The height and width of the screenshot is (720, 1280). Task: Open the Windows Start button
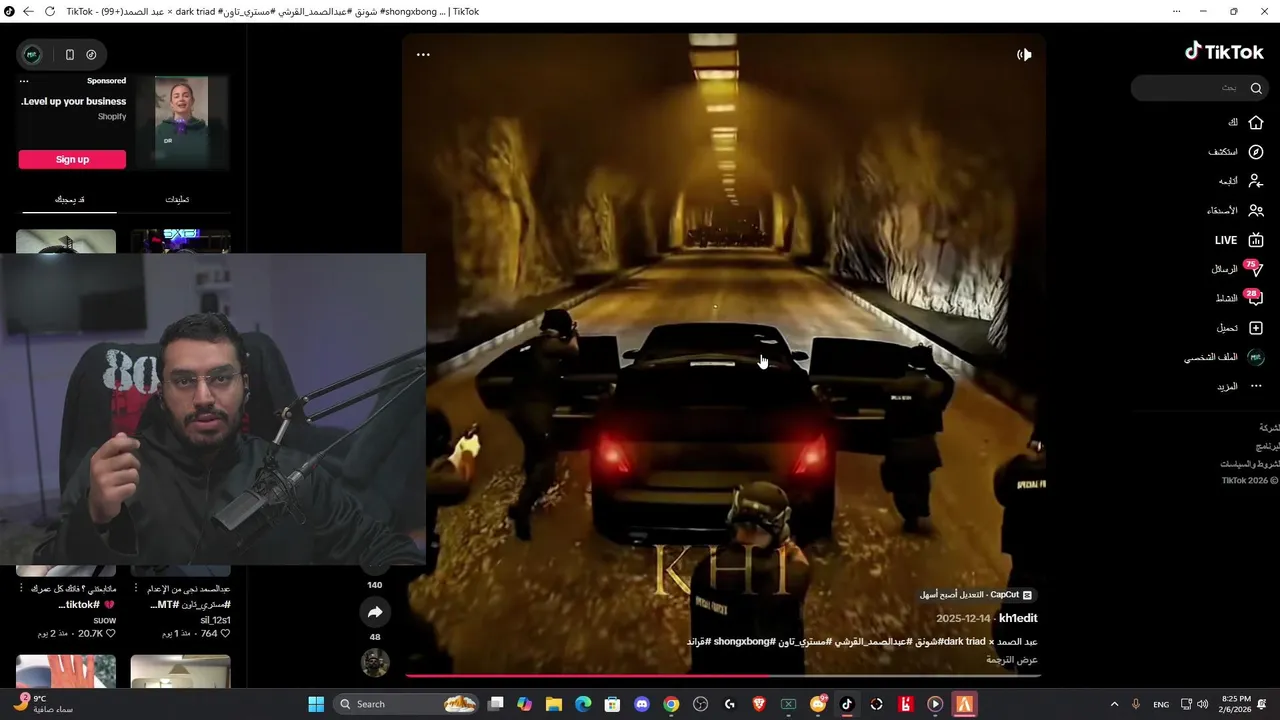316,704
